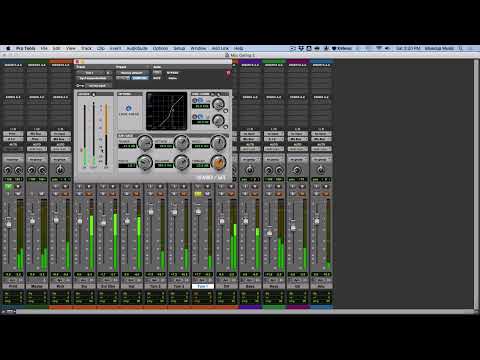480x360 pixels.
Task: Select the highlighted Tom 1 track name
Action: (203, 286)
